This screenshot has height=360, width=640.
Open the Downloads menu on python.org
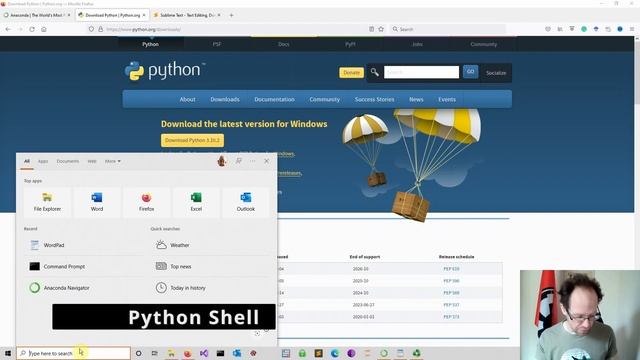pos(225,99)
